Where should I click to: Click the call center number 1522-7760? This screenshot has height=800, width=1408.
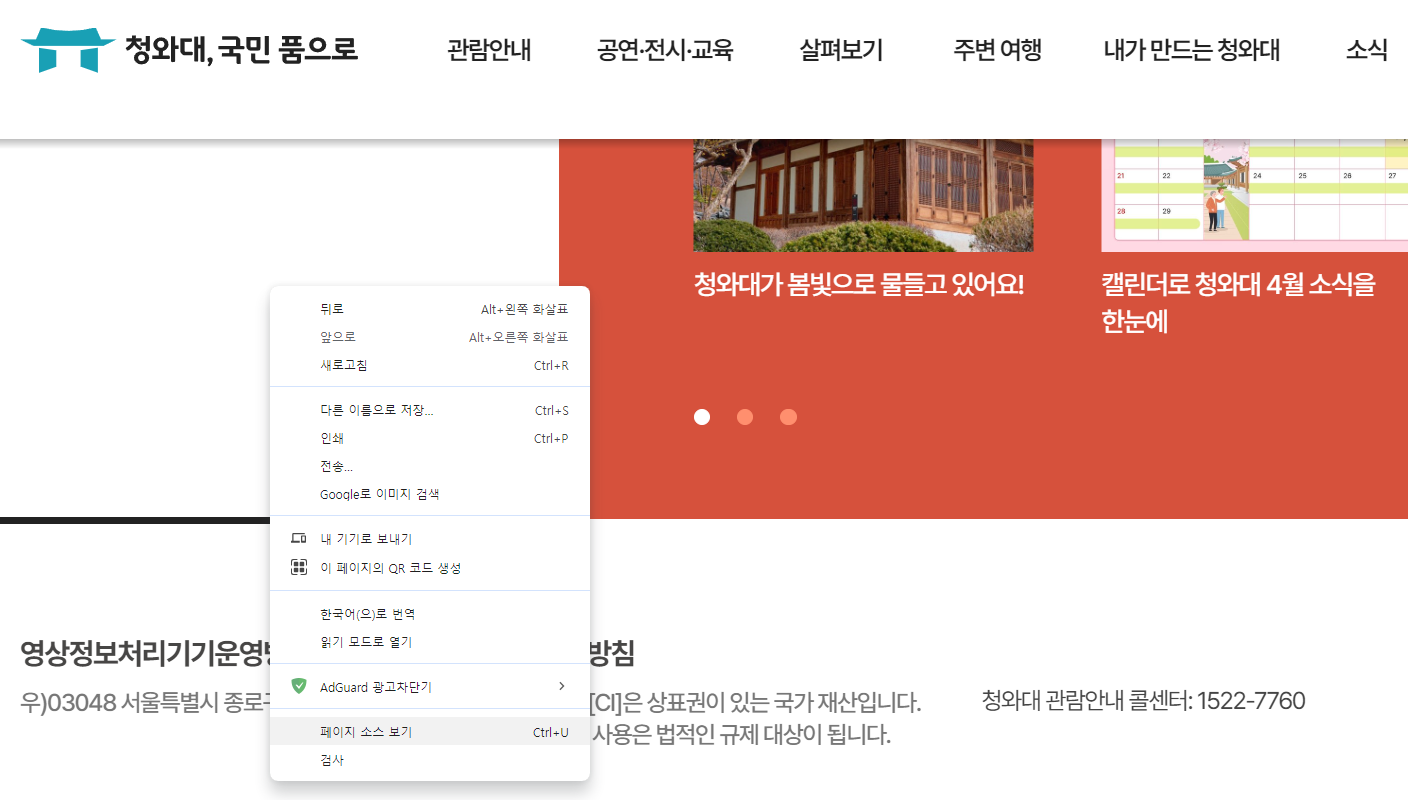[1251, 700]
